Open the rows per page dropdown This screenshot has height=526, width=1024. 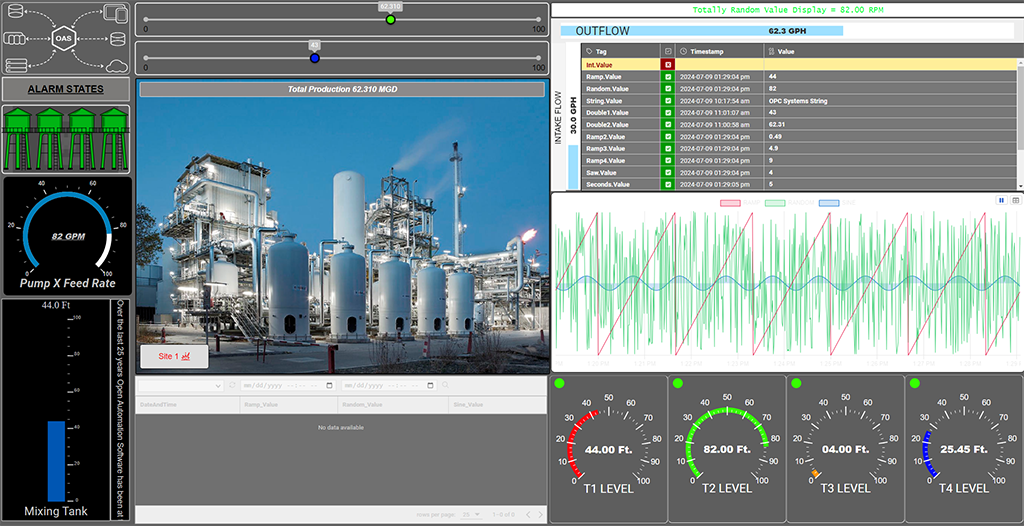point(470,514)
